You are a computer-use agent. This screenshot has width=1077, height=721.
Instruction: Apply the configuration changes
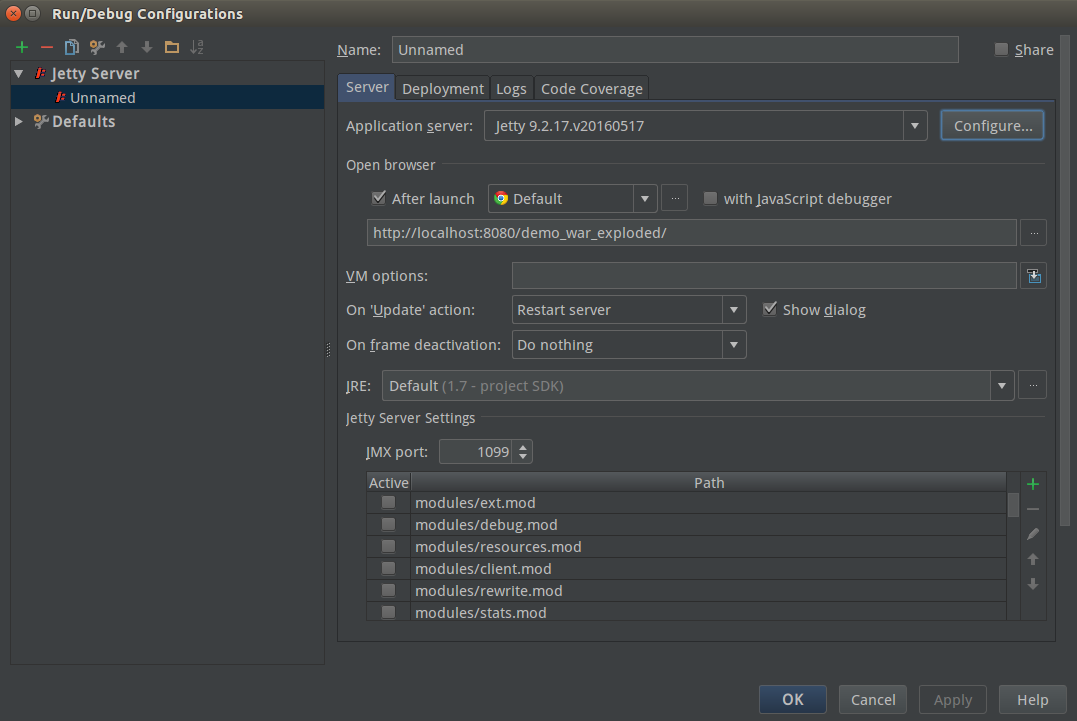click(x=952, y=699)
